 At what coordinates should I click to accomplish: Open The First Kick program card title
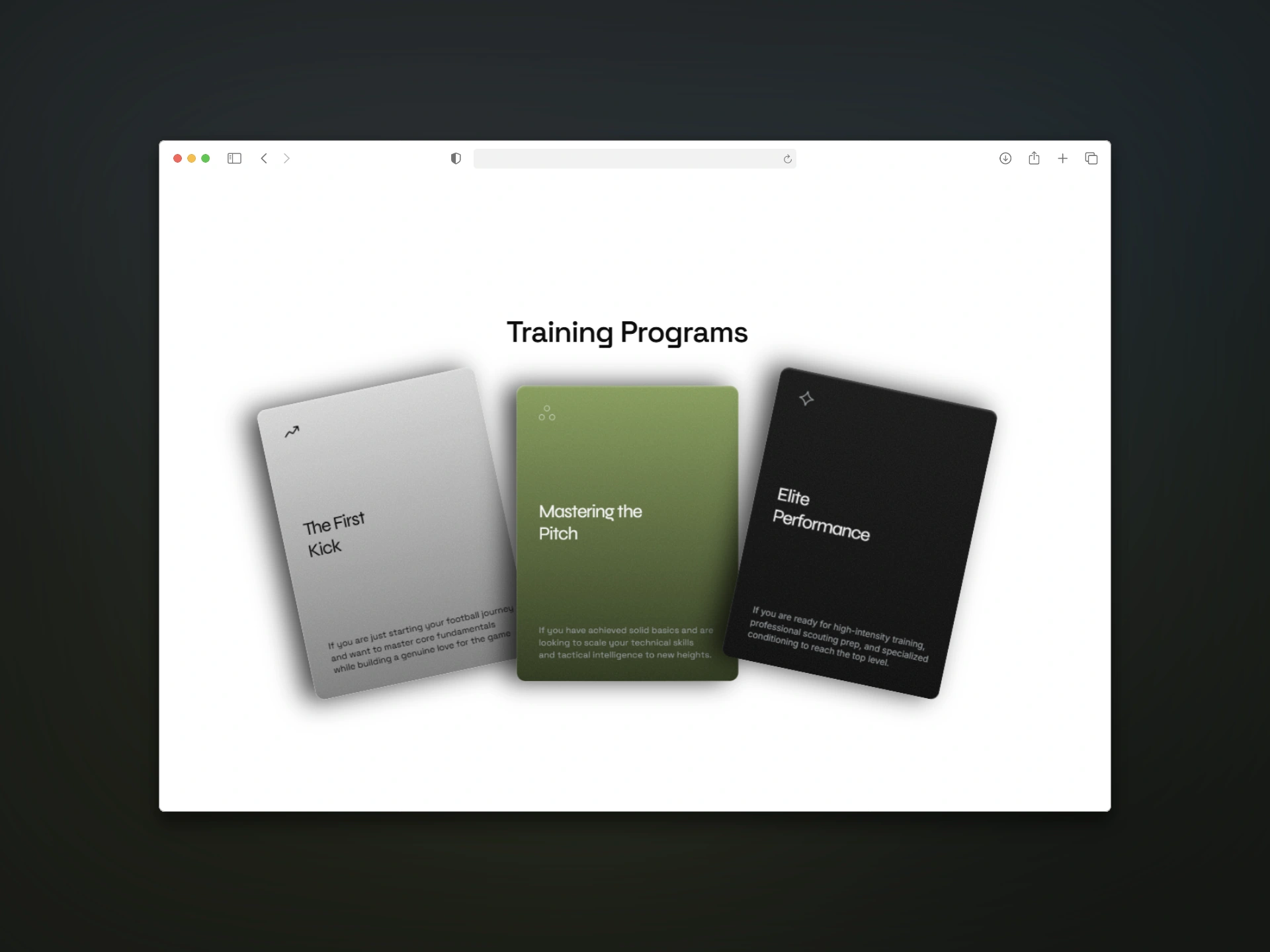[x=333, y=534]
